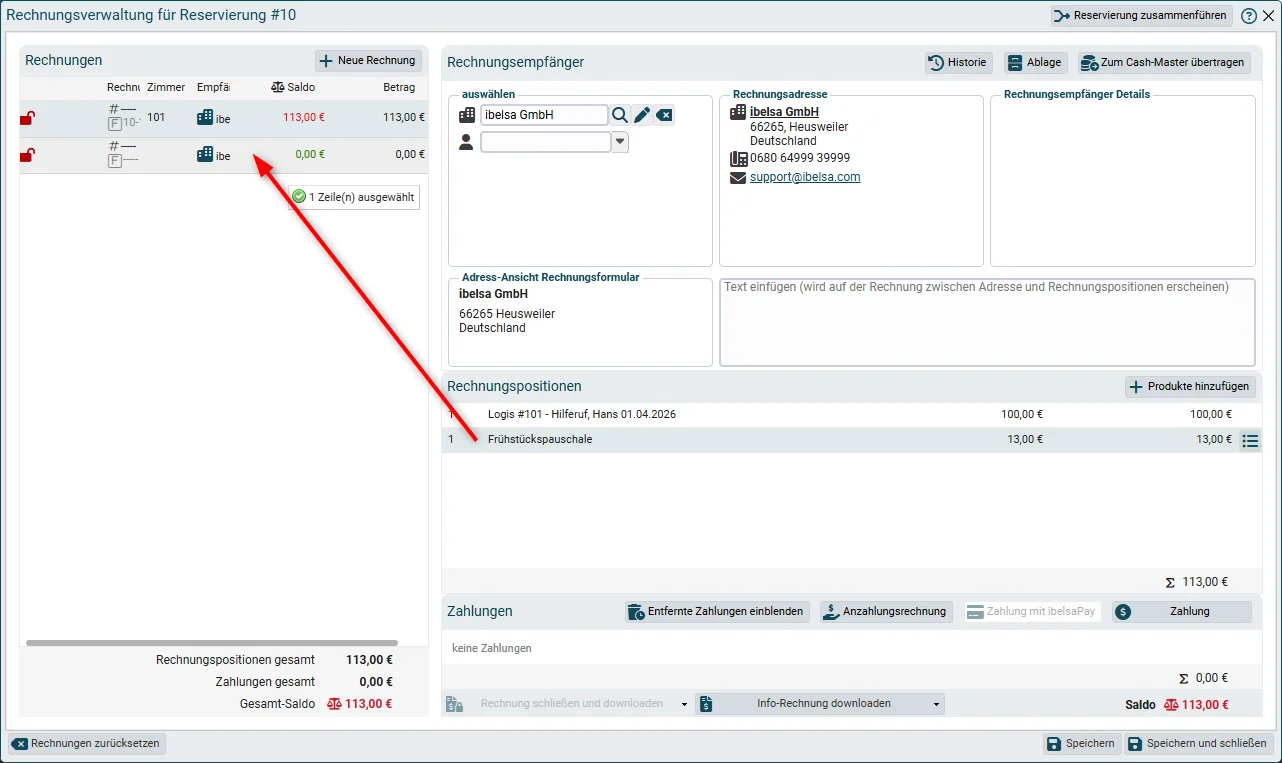Open the ibelsa GmbH address link

pyautogui.click(x=784, y=112)
